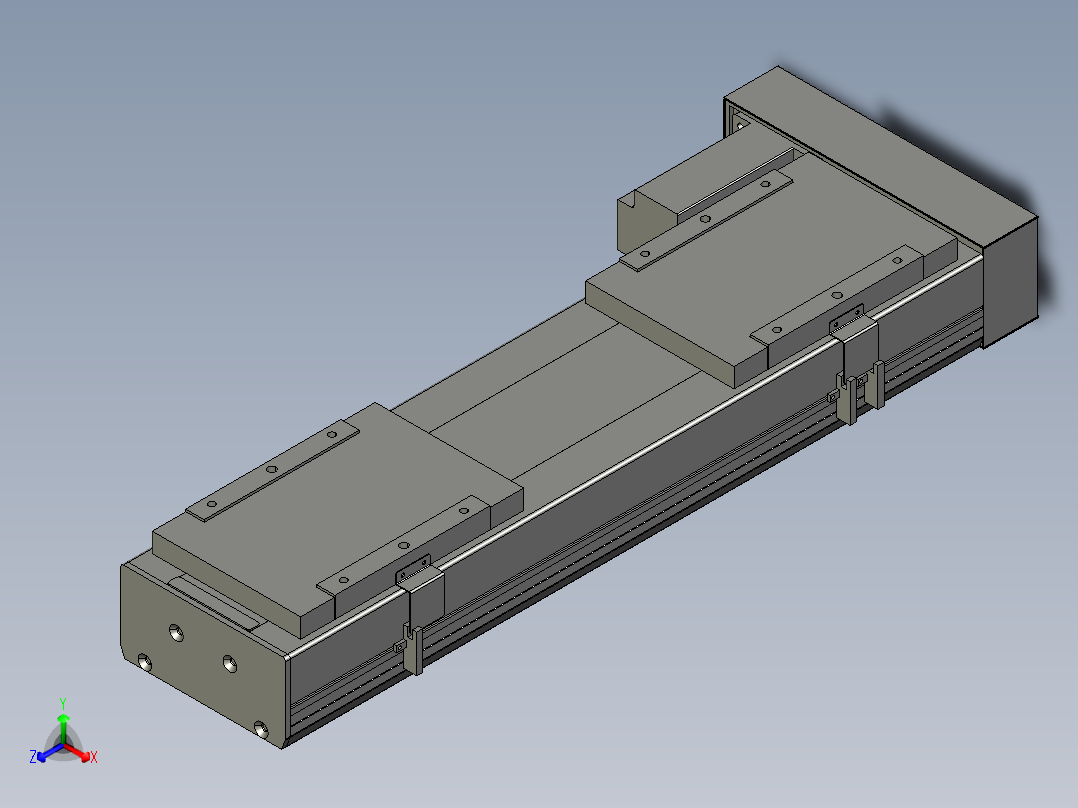Select the far slider carriage top plate
This screenshot has height=808, width=1078.
click(770, 268)
